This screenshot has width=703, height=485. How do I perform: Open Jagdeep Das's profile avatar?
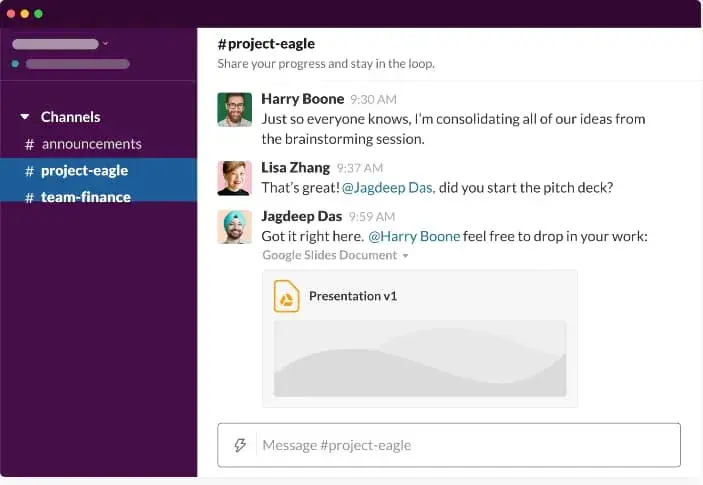coord(234,227)
